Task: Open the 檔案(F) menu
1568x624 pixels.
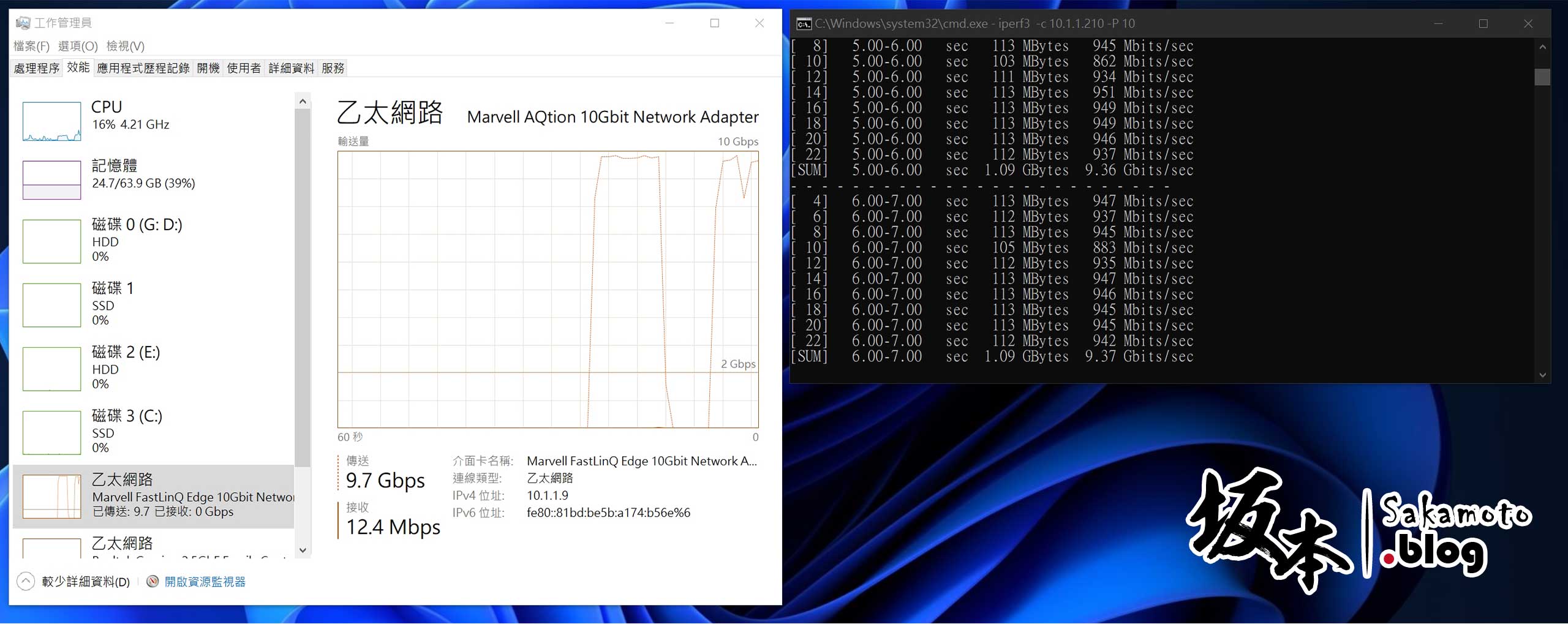Action: click(x=31, y=47)
